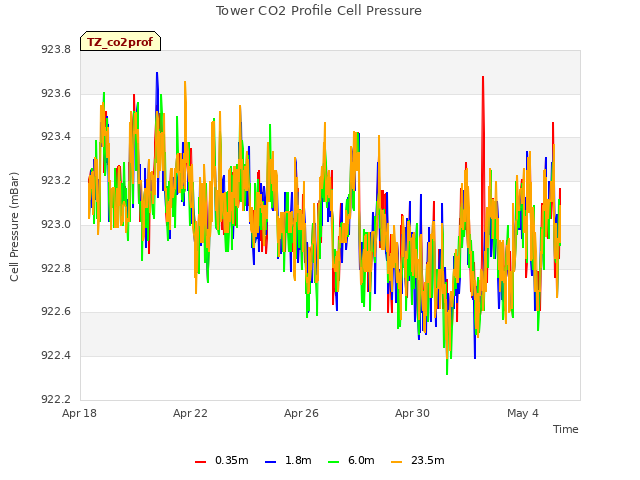Viewport: 640px width, 480px height.
Task: Click the Time axis title
Action: (565, 429)
